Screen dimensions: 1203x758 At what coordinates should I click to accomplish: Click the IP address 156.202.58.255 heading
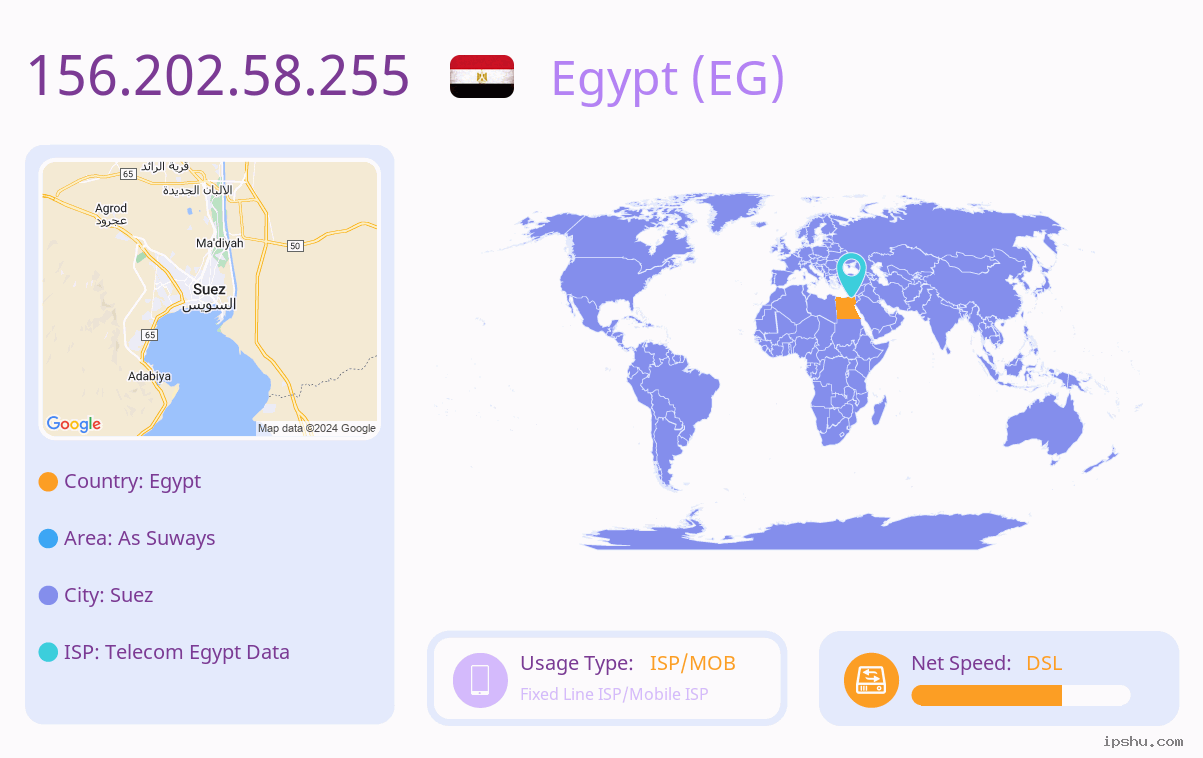[218, 76]
